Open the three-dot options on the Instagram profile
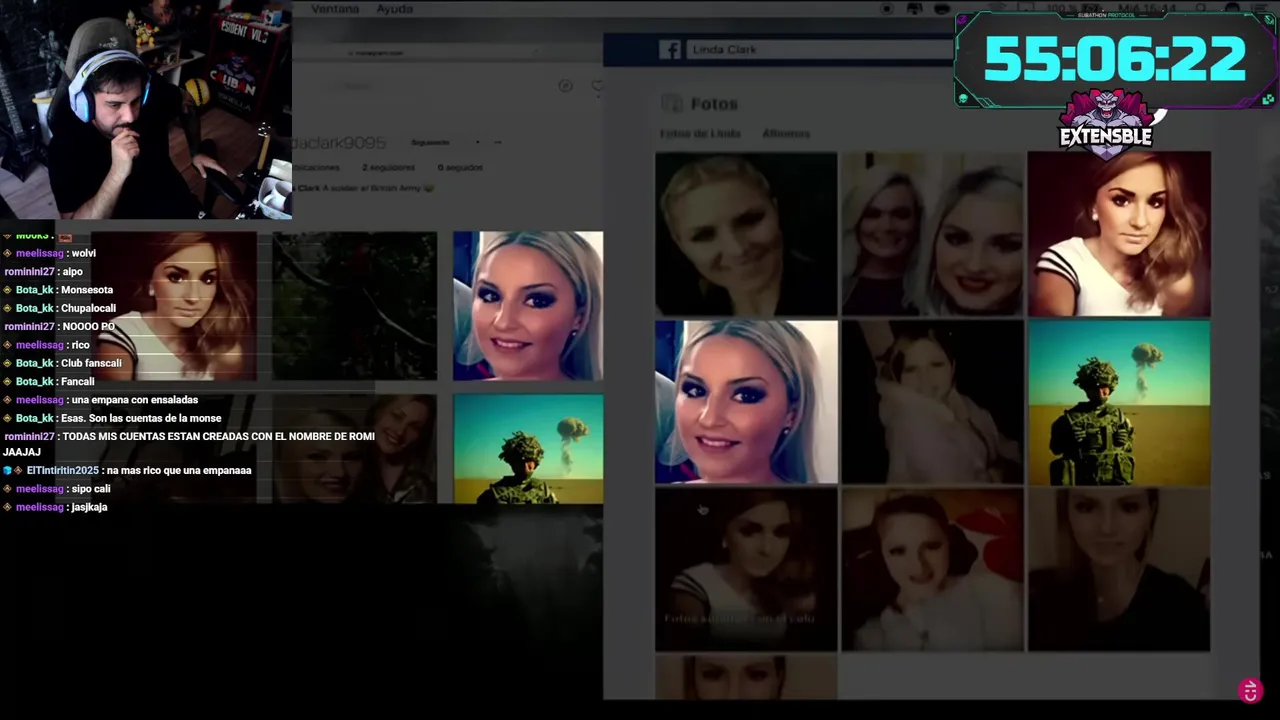Screen dimensions: 1280x720 [498, 142]
